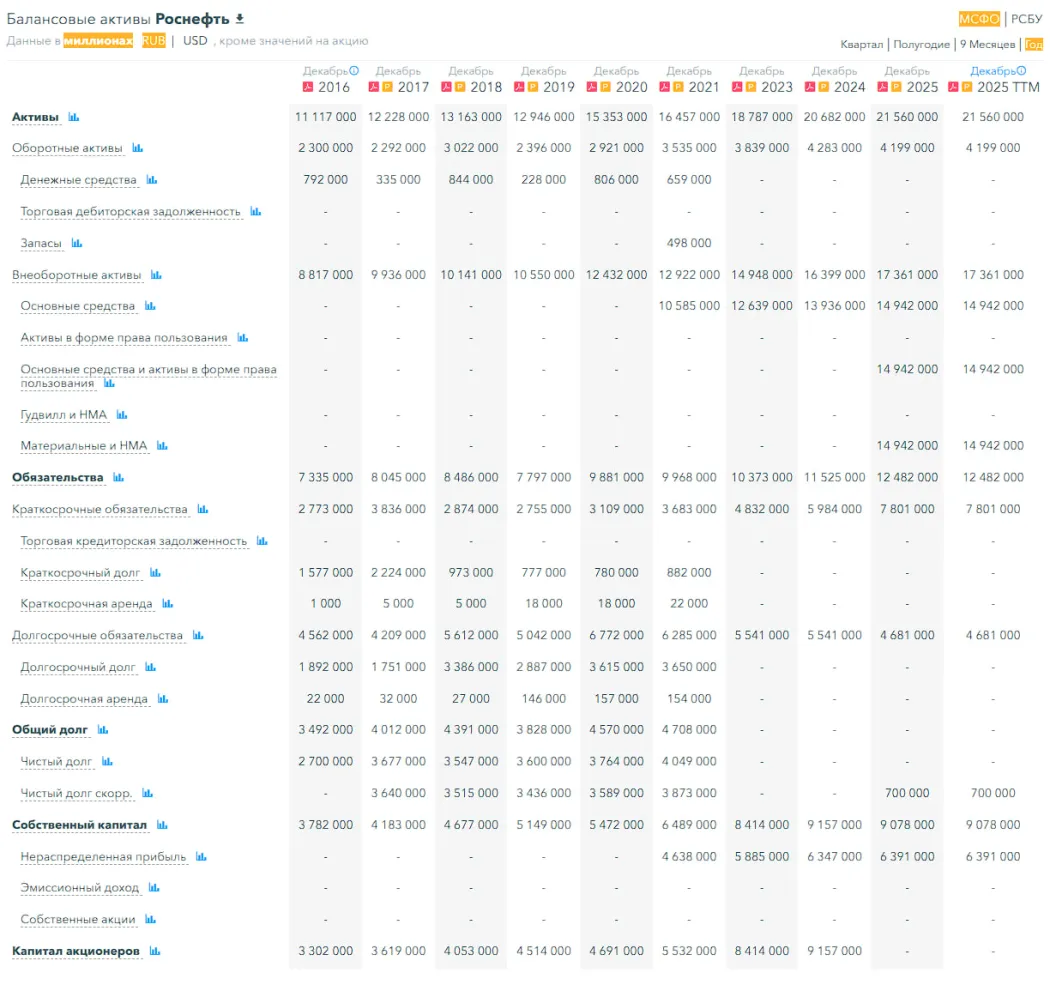Click the download icon next to Роснефть
Image resolution: width=1050 pixels, height=985 pixels.
pyautogui.click(x=240, y=19)
